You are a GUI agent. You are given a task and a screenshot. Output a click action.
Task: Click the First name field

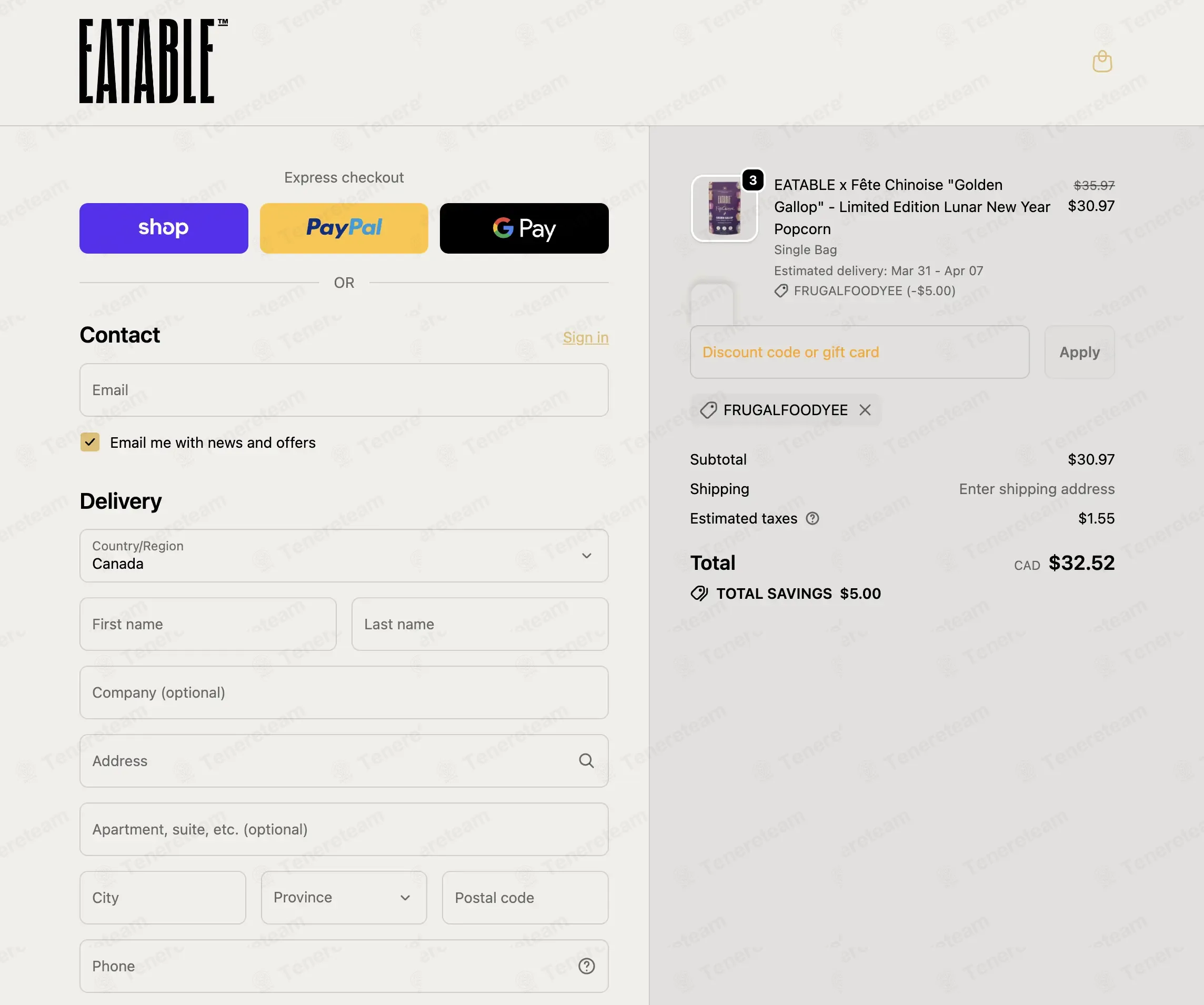tap(208, 624)
